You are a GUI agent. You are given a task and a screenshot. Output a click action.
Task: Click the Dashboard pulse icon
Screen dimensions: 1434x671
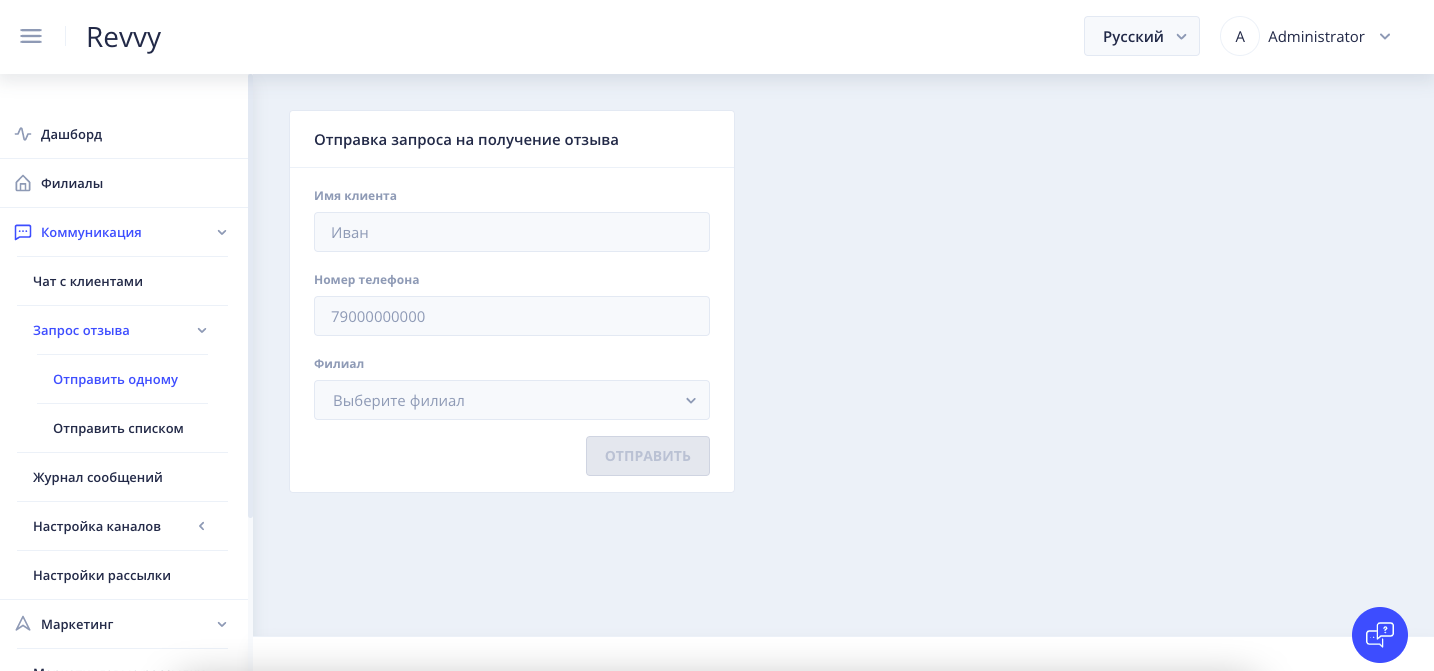click(x=23, y=134)
